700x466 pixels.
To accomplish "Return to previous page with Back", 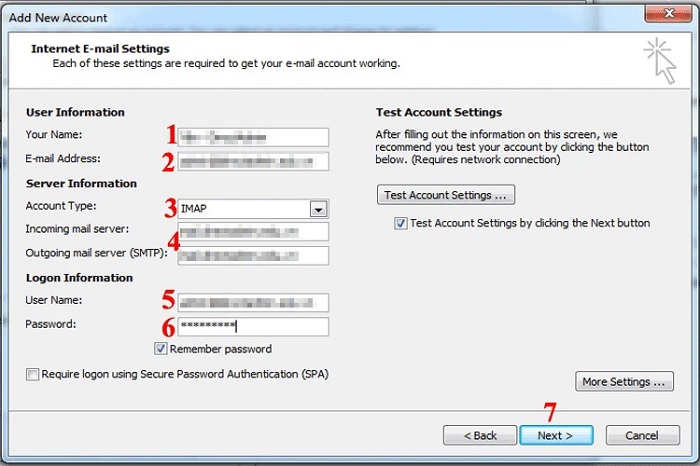I will point(478,435).
